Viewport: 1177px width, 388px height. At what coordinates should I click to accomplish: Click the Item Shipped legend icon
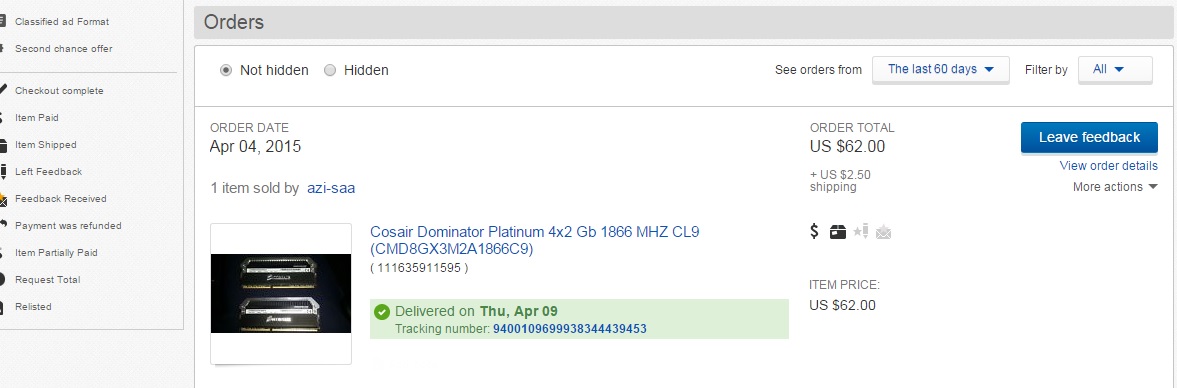pos(3,145)
